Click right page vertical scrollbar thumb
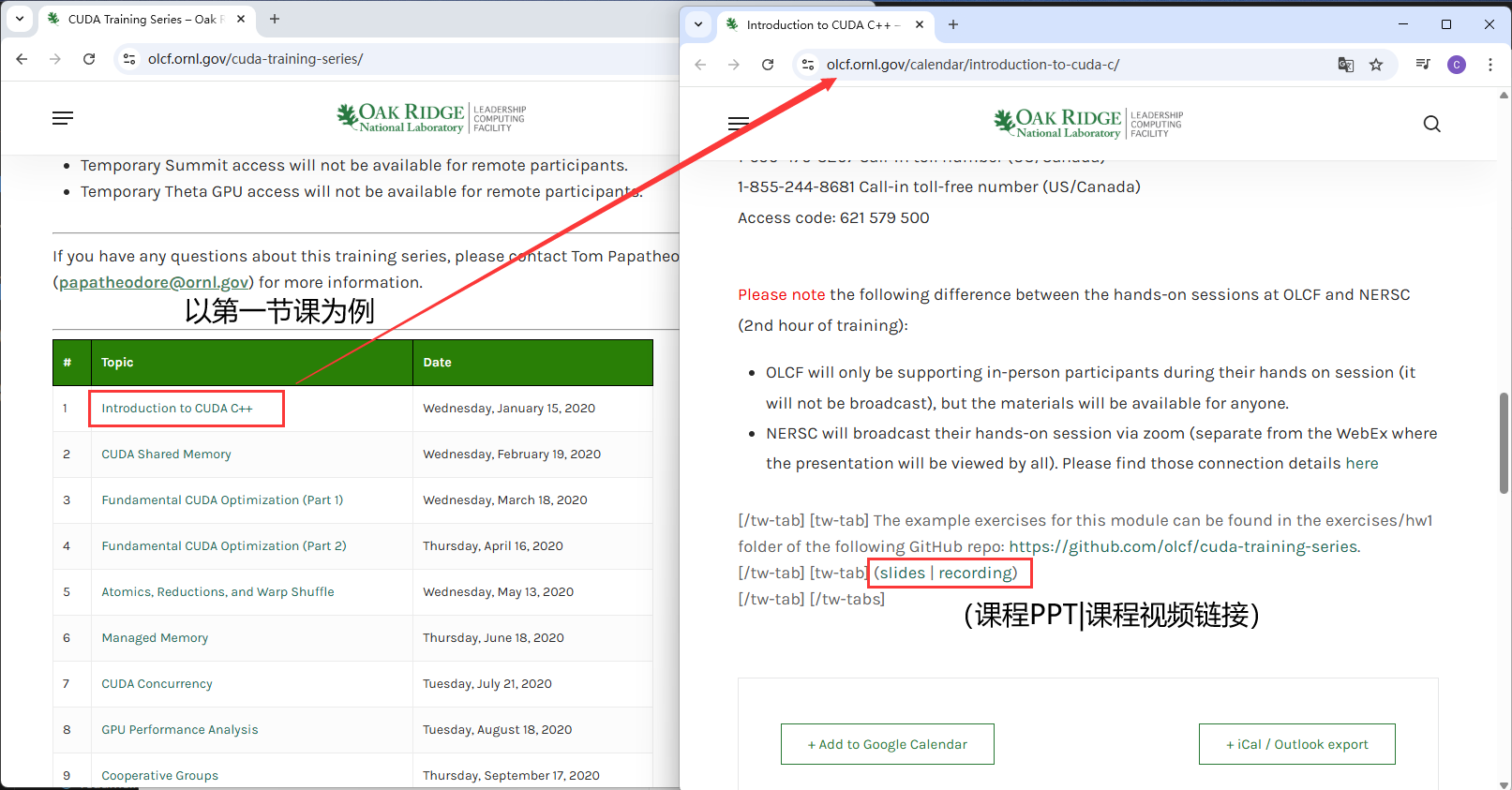The image size is (1512, 790). [1504, 443]
